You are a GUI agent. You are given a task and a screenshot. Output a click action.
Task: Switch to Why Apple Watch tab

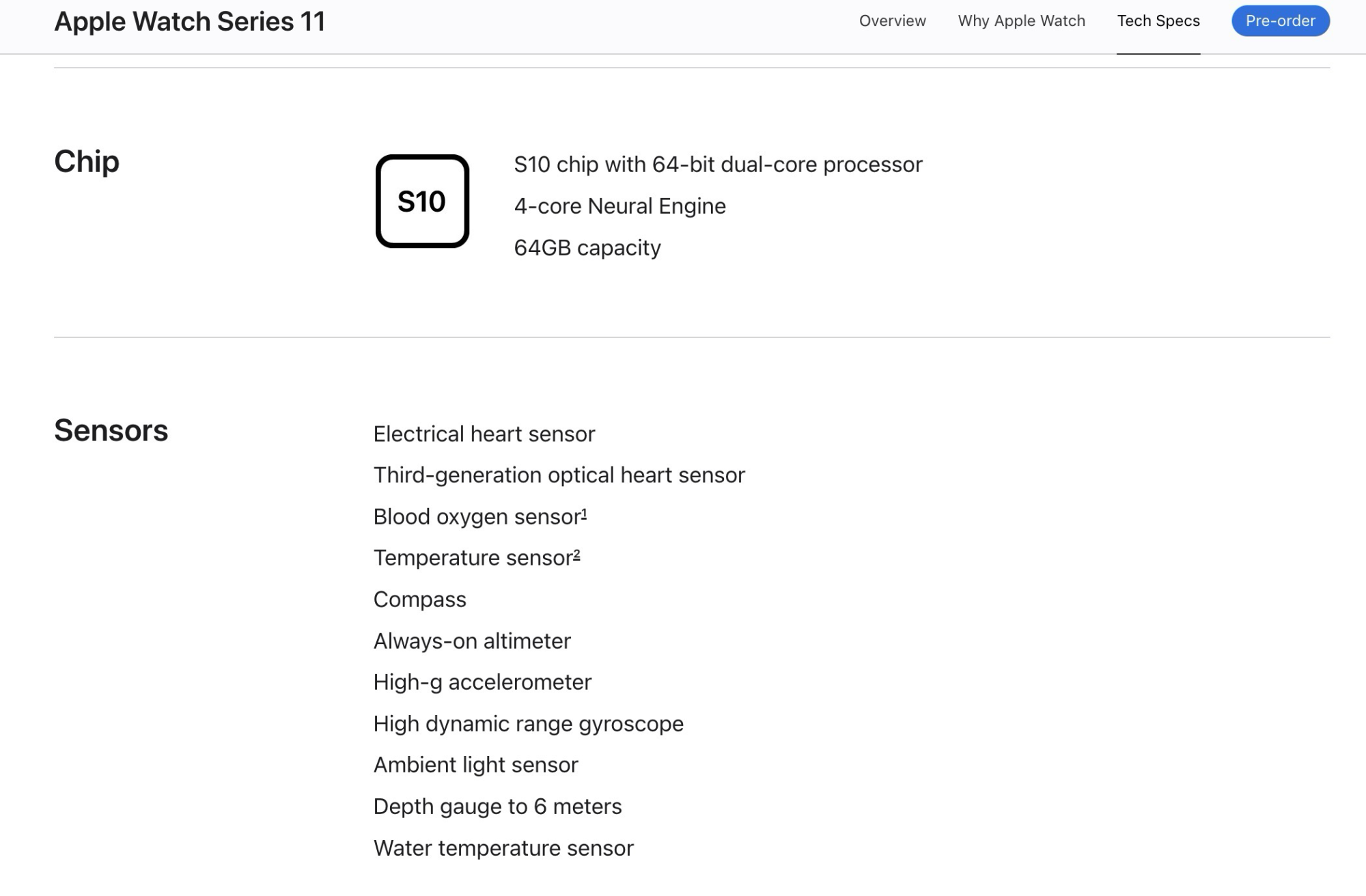[x=1021, y=21]
